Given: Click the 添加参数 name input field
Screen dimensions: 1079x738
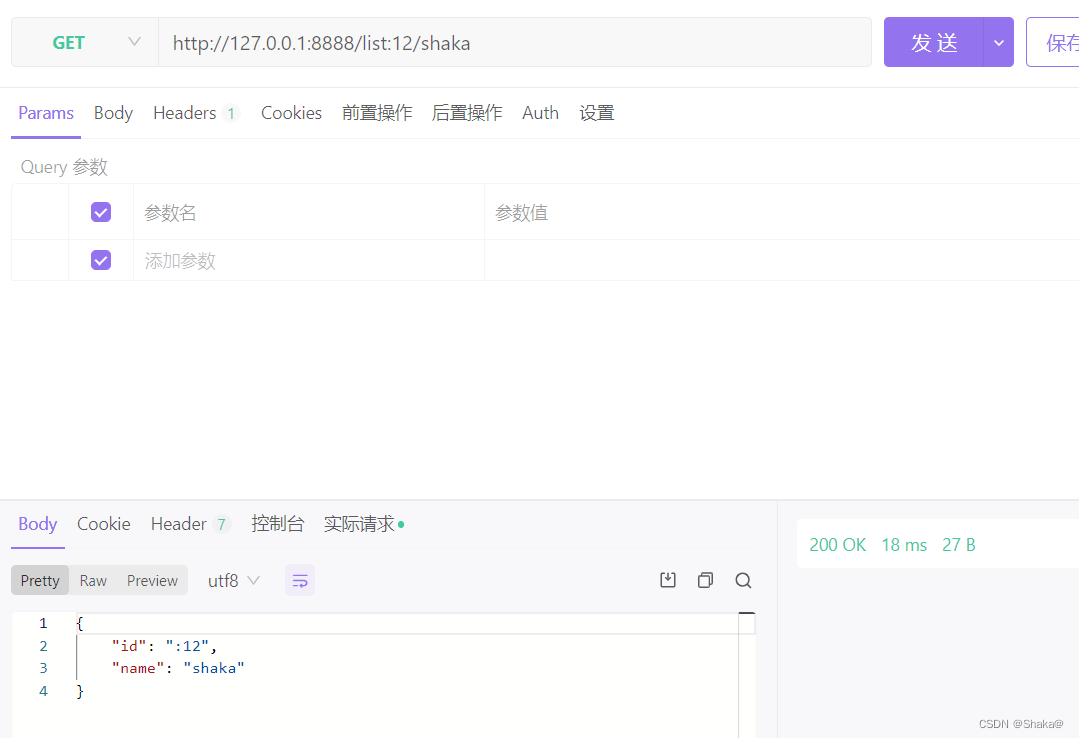Looking at the screenshot, I should click(x=309, y=260).
